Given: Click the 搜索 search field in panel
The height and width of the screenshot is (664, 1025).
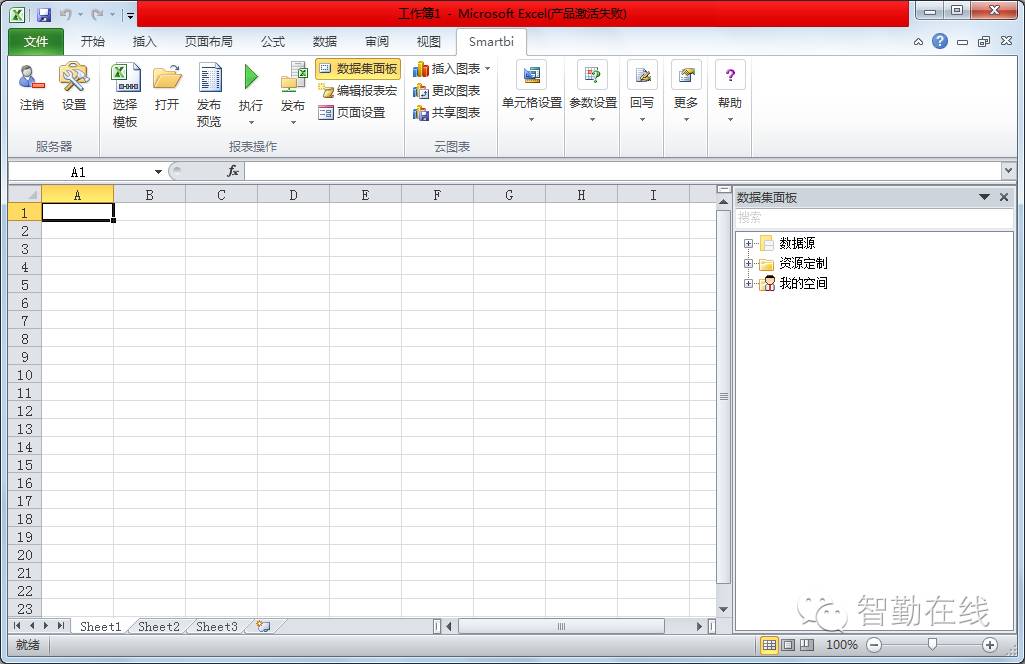Looking at the screenshot, I should tap(873, 218).
